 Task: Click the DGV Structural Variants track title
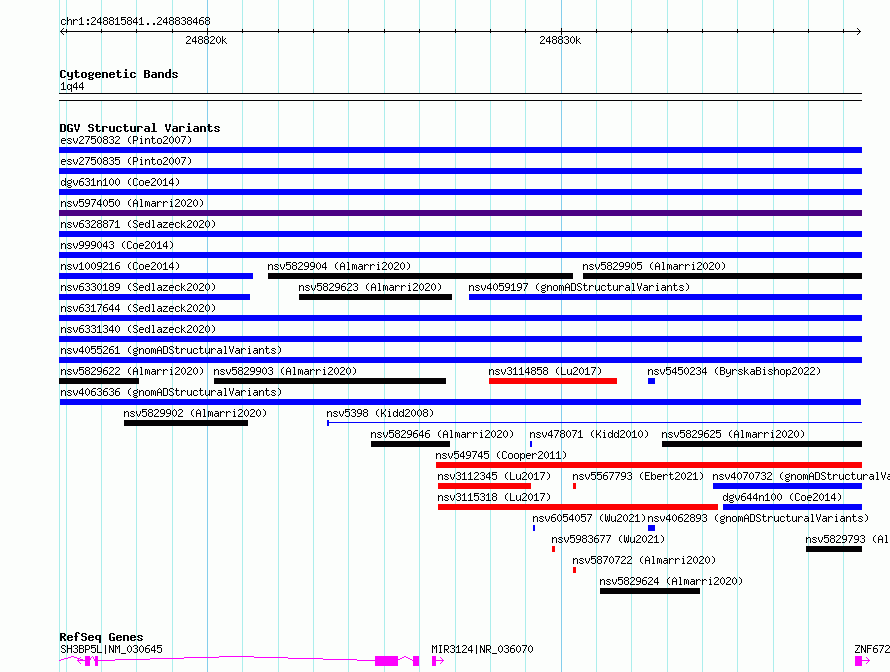pos(140,128)
